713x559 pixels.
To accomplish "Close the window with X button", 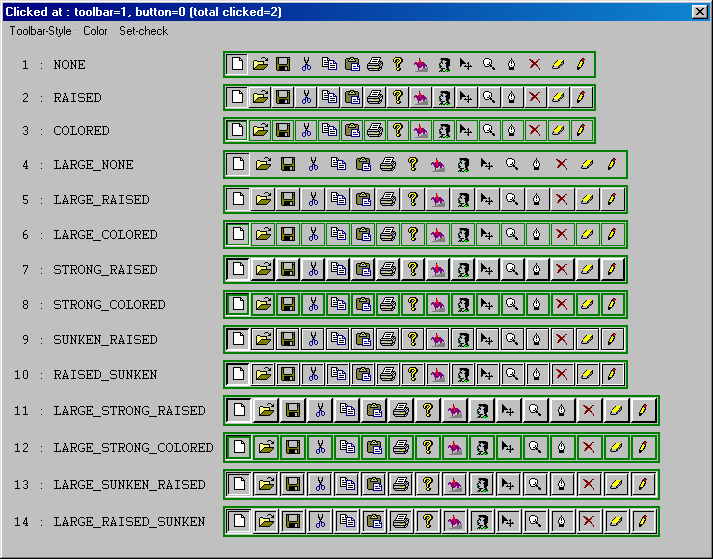I will tap(699, 11).
